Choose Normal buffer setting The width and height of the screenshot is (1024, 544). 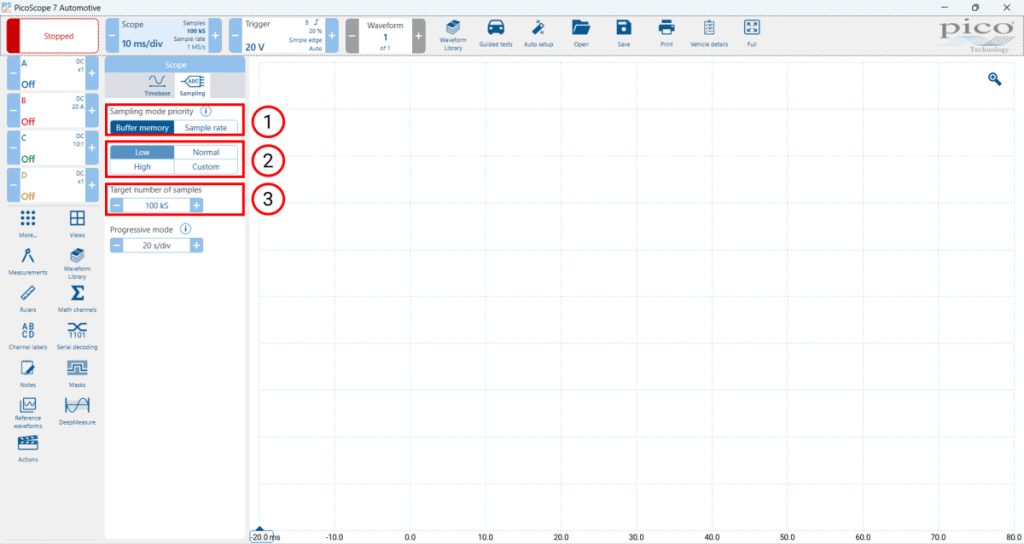206,152
